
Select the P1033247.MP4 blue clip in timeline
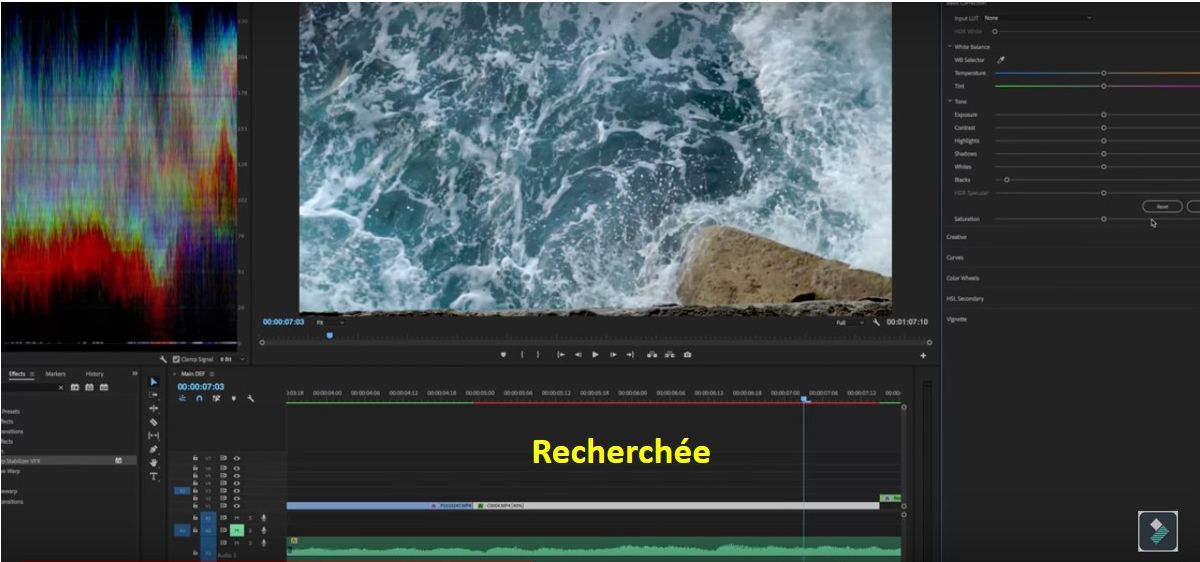[x=380, y=506]
